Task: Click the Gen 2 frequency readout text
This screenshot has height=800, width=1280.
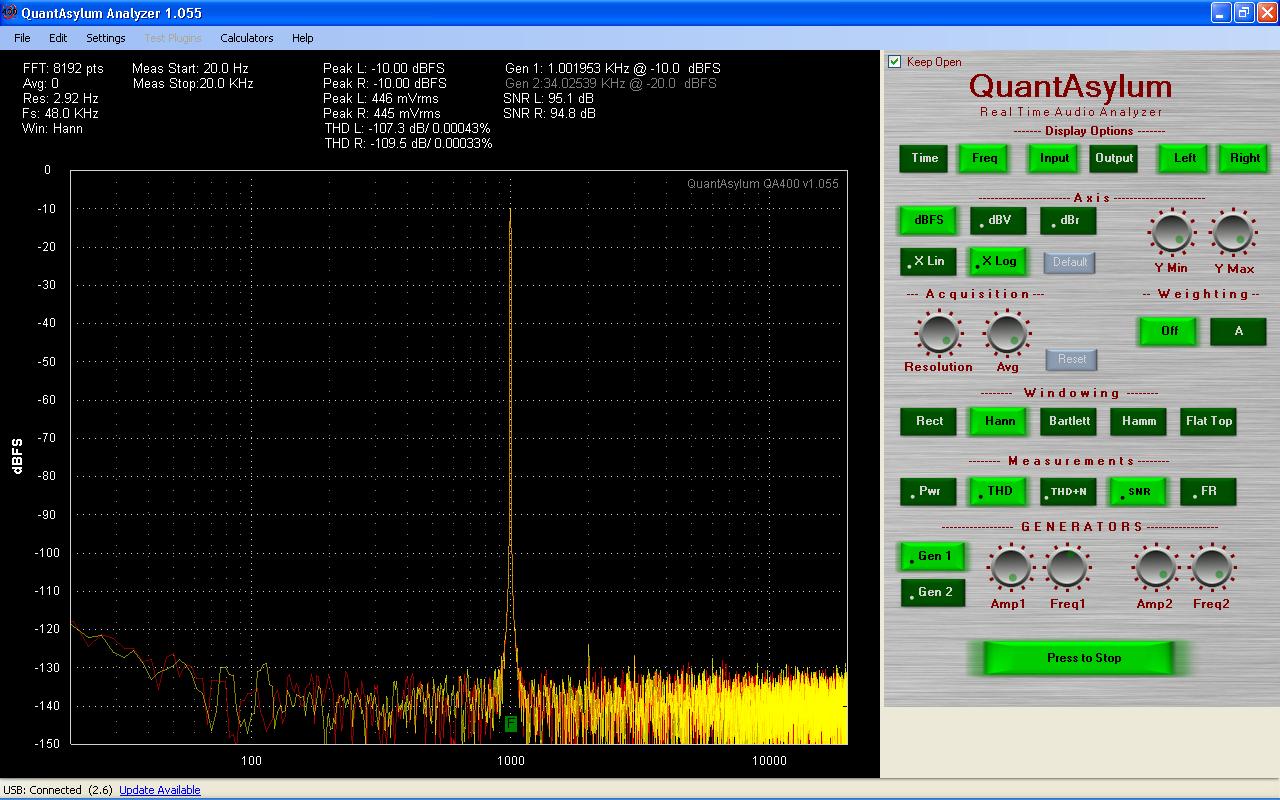Action: [x=611, y=83]
